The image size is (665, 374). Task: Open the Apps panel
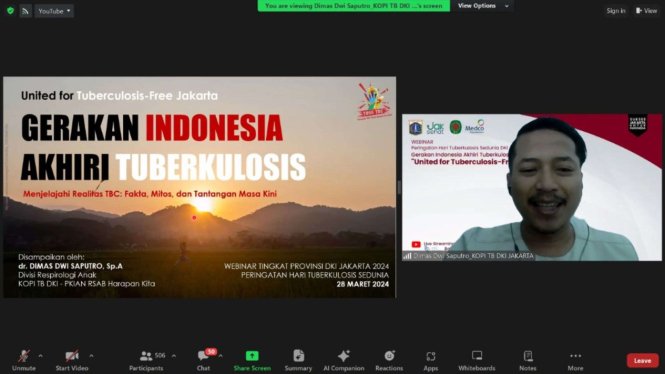430,360
